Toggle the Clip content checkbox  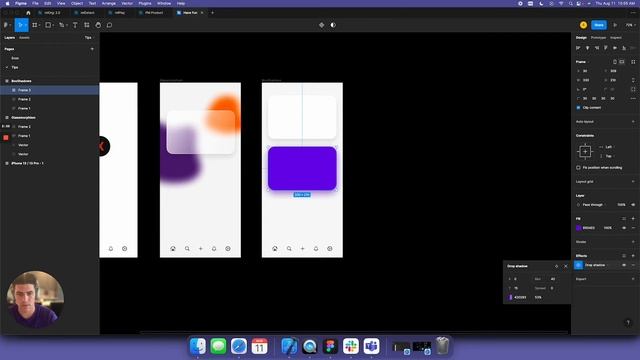pyautogui.click(x=578, y=108)
